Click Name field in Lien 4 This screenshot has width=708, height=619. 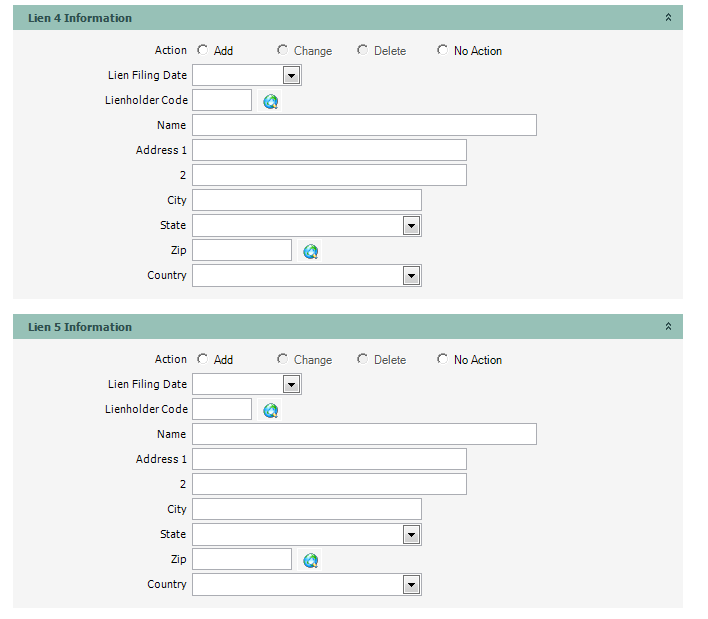tap(364, 125)
